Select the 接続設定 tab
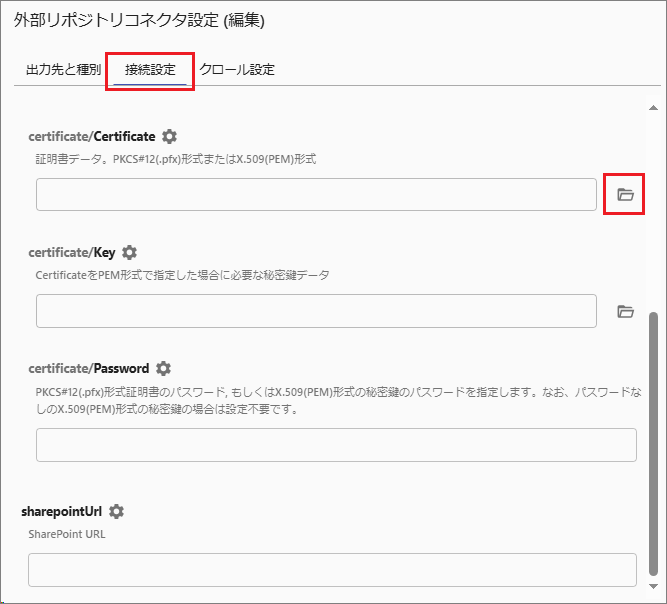Viewport: 667px width, 604px height. (150, 70)
